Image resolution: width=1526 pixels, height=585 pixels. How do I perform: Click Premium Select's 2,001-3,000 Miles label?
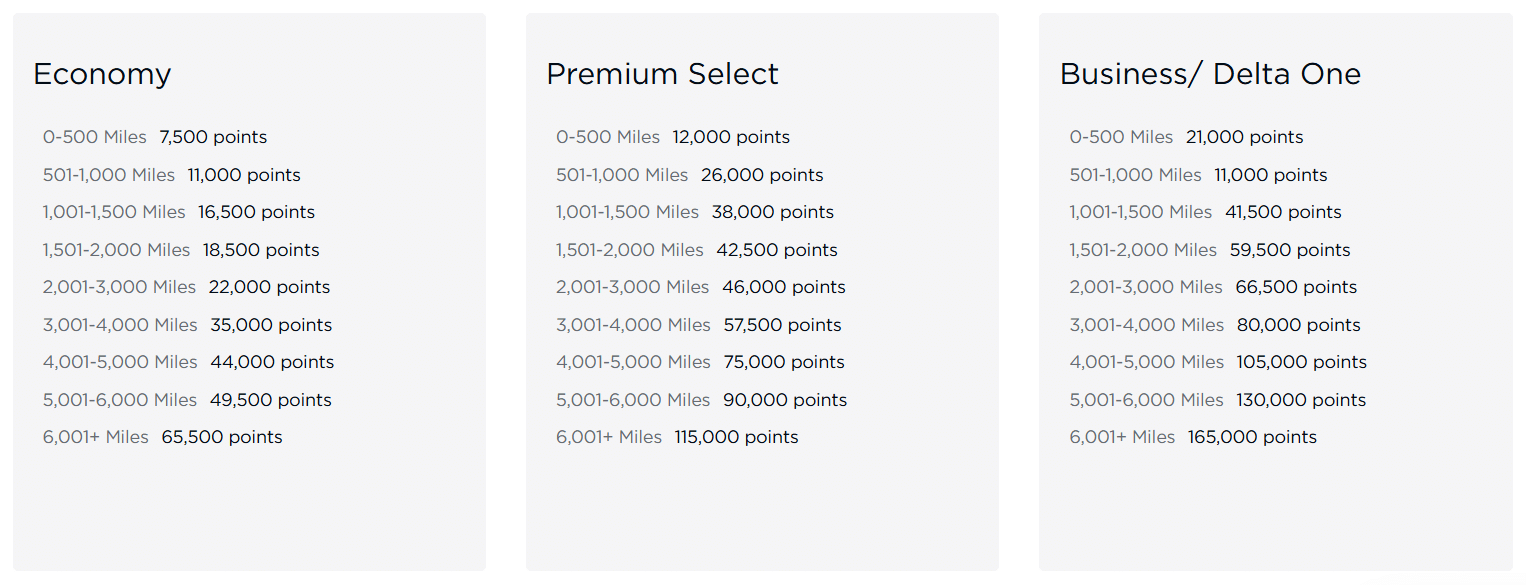coord(633,287)
